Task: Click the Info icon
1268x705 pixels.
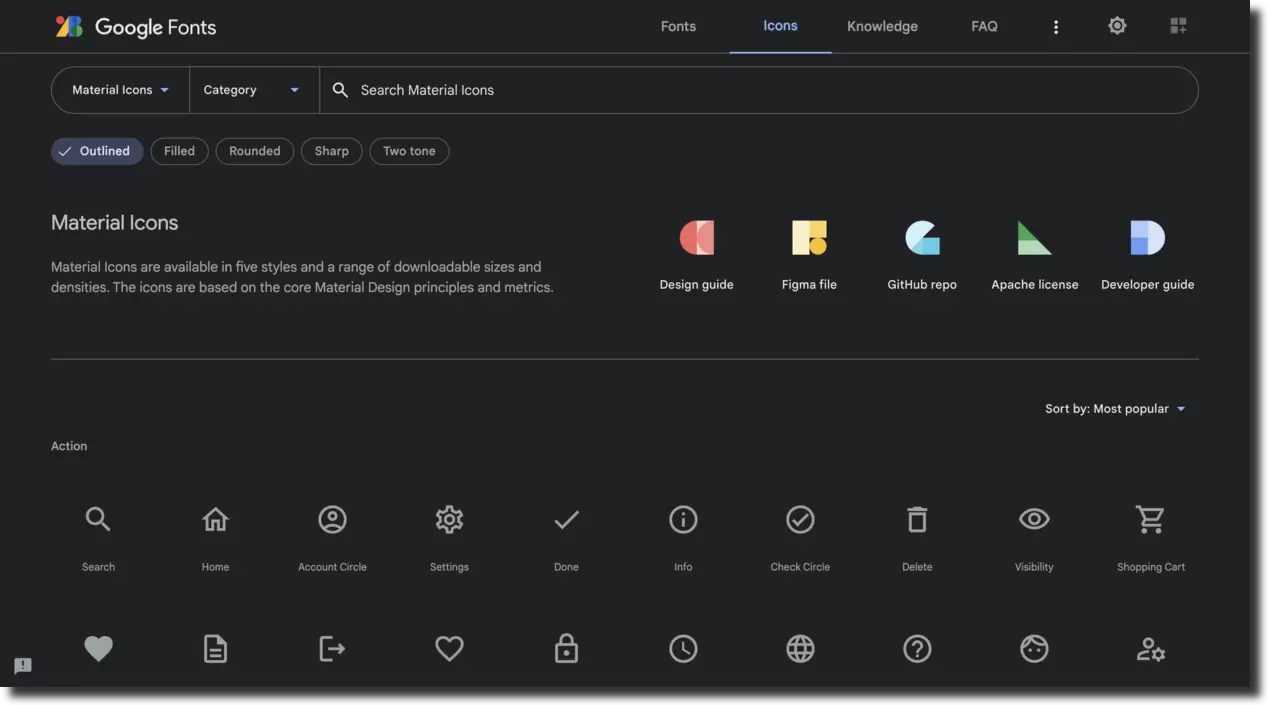Action: tap(683, 519)
